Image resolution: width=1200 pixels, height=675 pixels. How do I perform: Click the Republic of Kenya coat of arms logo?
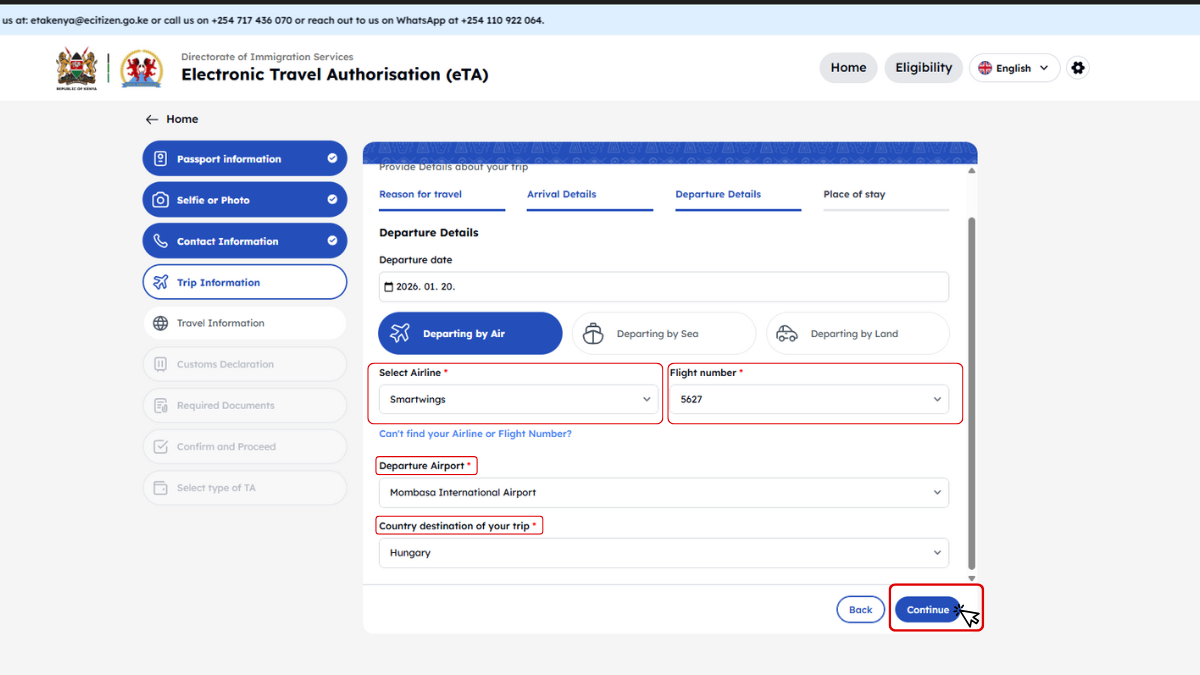point(76,69)
